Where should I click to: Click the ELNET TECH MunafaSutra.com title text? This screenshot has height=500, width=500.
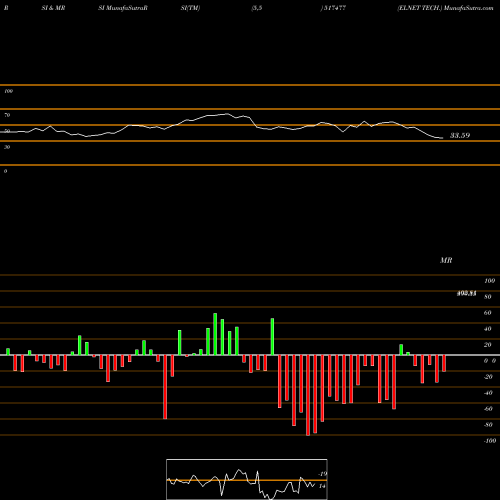click(x=445, y=8)
